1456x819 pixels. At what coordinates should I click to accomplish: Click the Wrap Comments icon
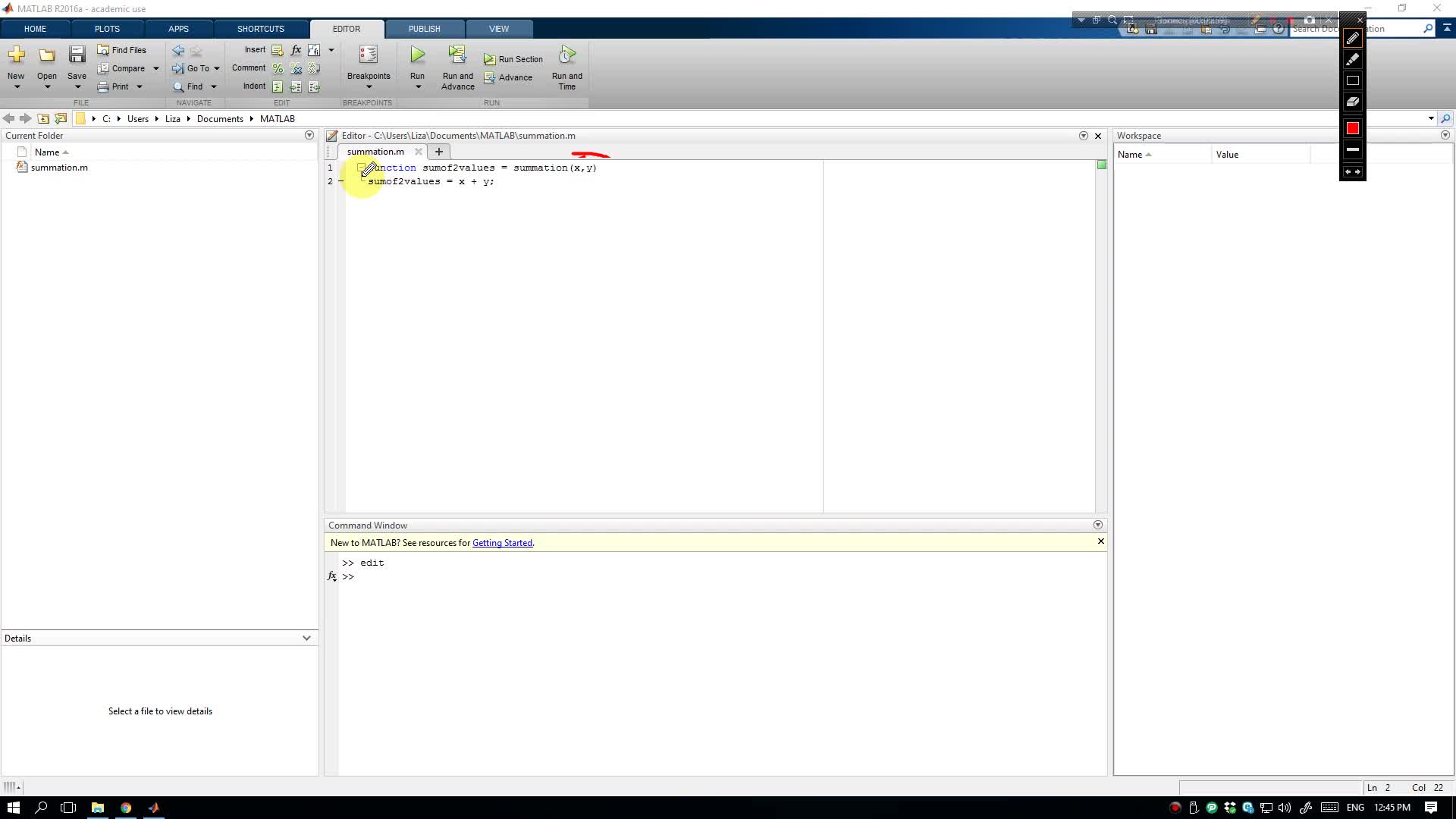314,68
